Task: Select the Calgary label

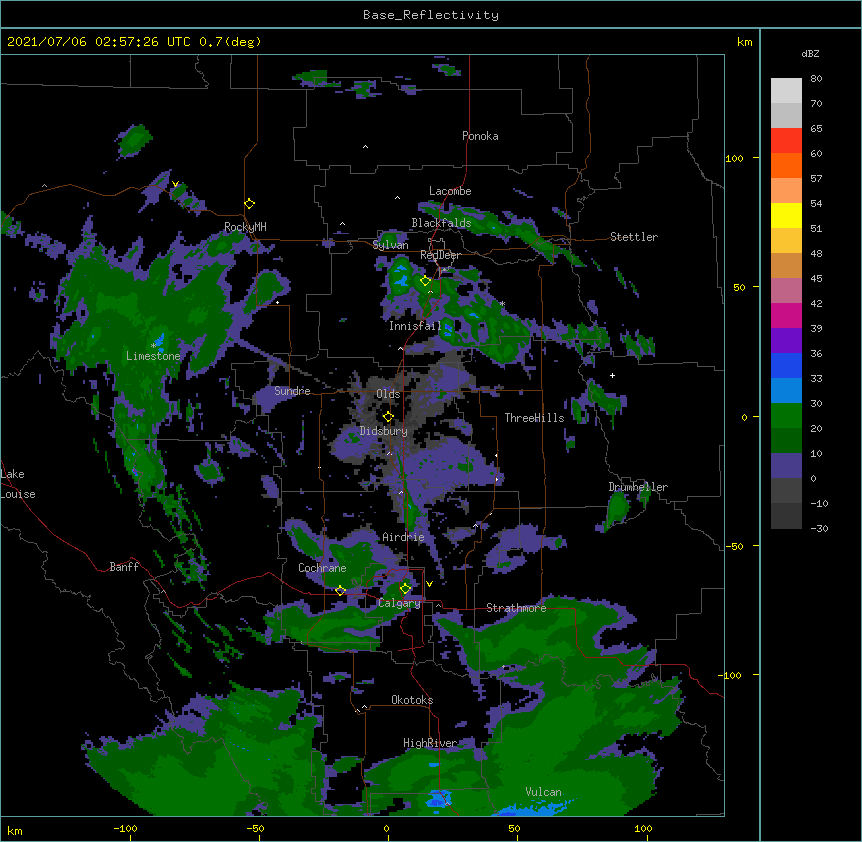Action: point(399,603)
